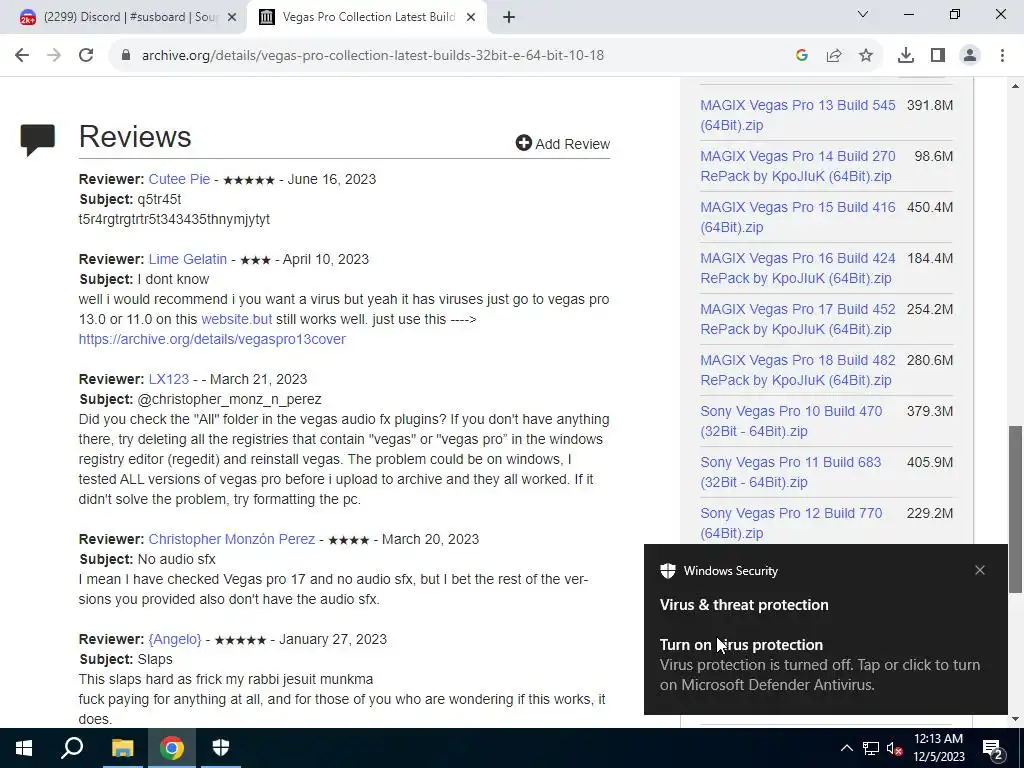Viewport: 1024px width, 768px height.
Task: Download MAGIX Vegas Pro 18 Build 482 zip
Action: 797,370
